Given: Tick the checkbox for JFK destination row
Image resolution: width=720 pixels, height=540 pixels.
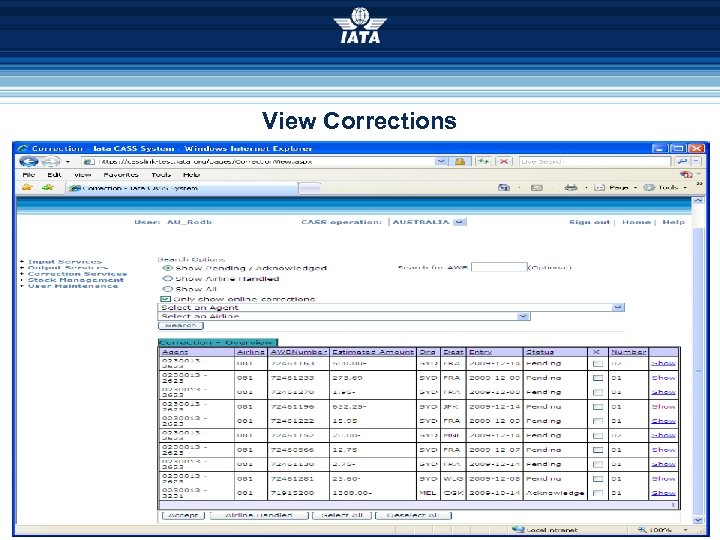Looking at the screenshot, I should click(597, 407).
